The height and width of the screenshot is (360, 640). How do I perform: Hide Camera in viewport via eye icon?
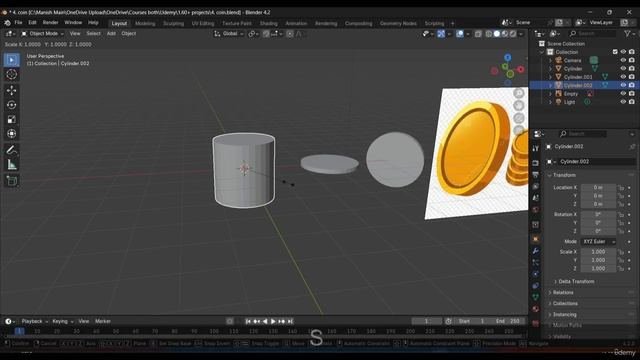[x=623, y=60]
